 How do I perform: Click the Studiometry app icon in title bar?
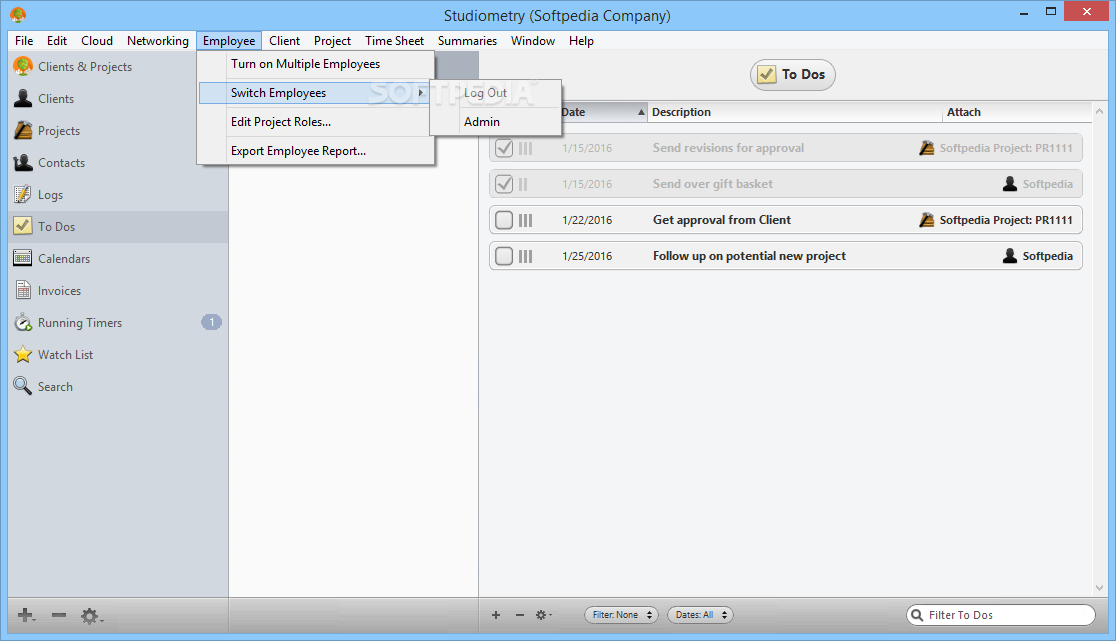coord(19,14)
